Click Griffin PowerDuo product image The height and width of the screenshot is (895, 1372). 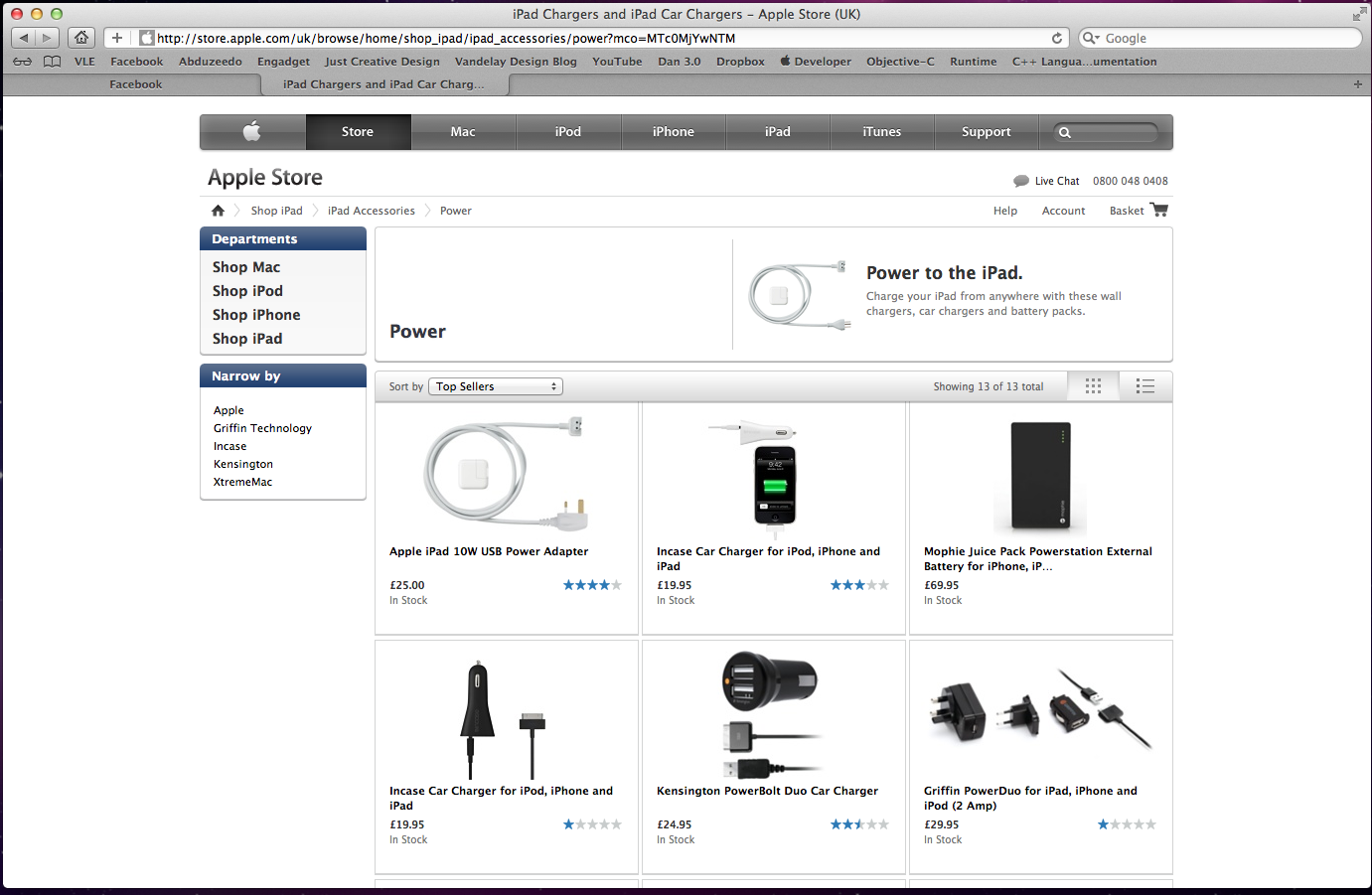tap(1040, 709)
